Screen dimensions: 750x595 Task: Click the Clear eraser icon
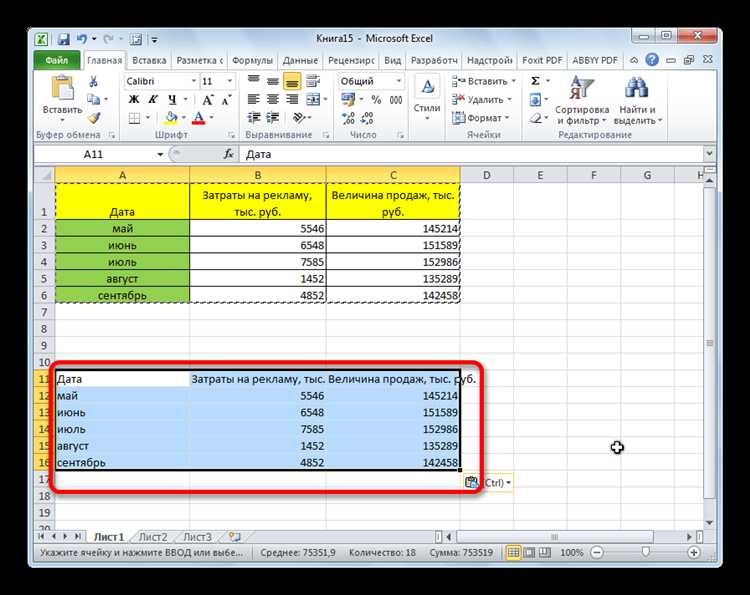pyautogui.click(x=535, y=118)
